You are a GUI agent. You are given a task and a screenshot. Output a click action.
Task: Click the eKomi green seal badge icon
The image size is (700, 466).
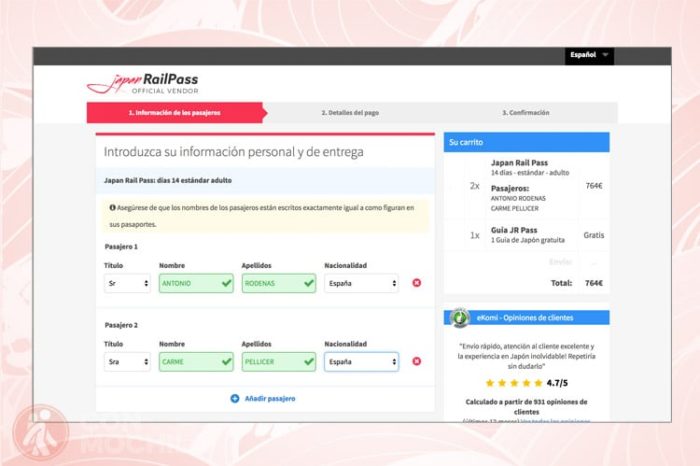click(459, 318)
